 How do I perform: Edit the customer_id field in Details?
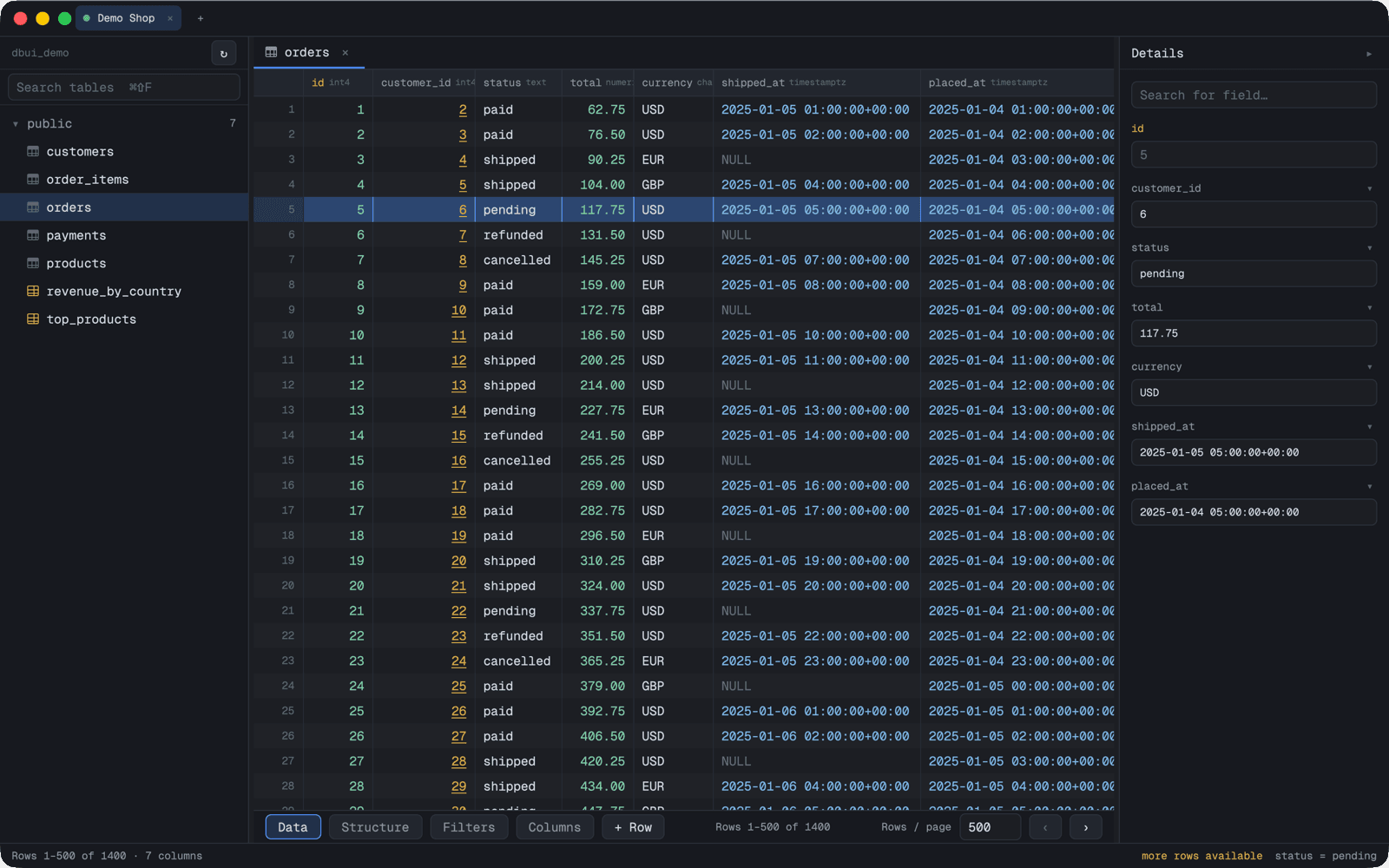coord(1254,214)
